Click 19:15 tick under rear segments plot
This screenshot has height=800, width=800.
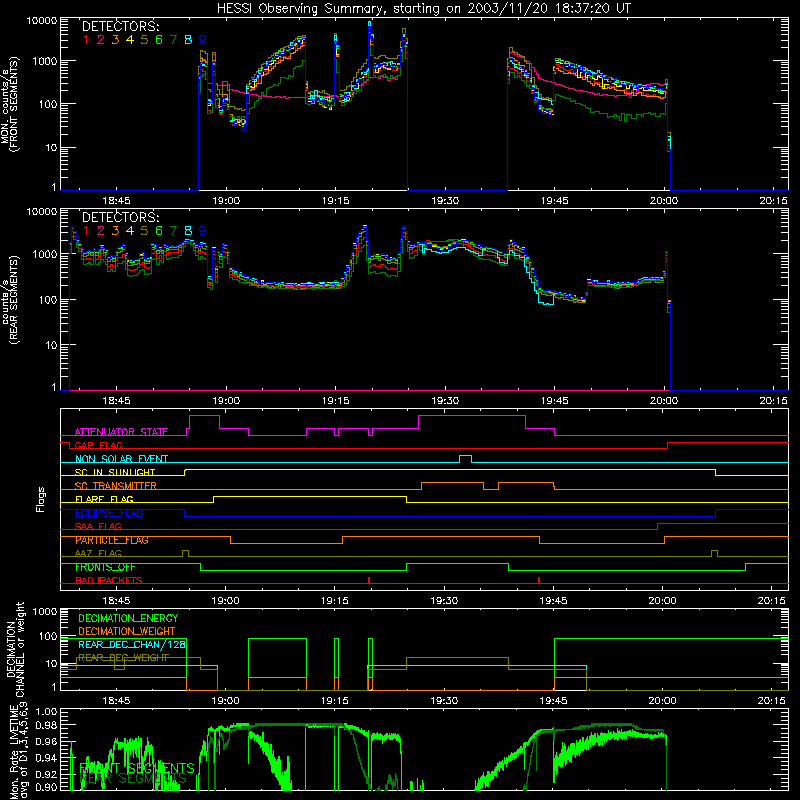[335, 401]
